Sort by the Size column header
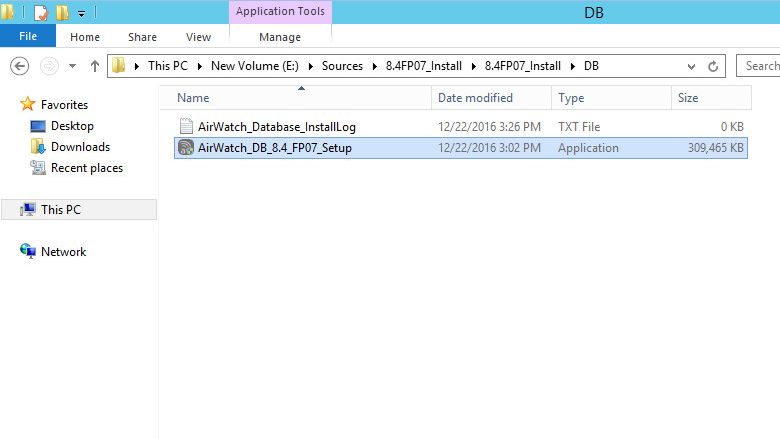The image size is (780, 439). click(x=711, y=98)
